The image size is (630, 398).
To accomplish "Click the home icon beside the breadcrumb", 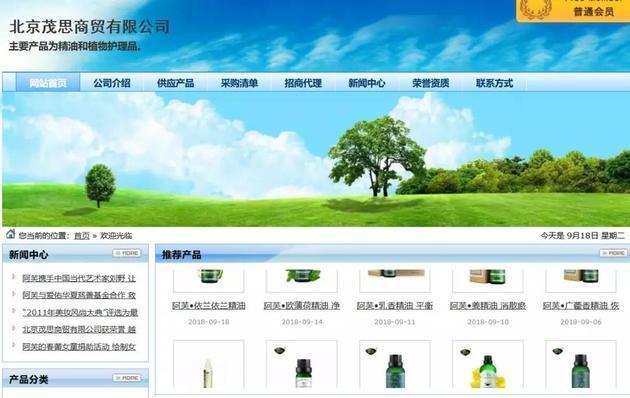I will click(x=10, y=234).
